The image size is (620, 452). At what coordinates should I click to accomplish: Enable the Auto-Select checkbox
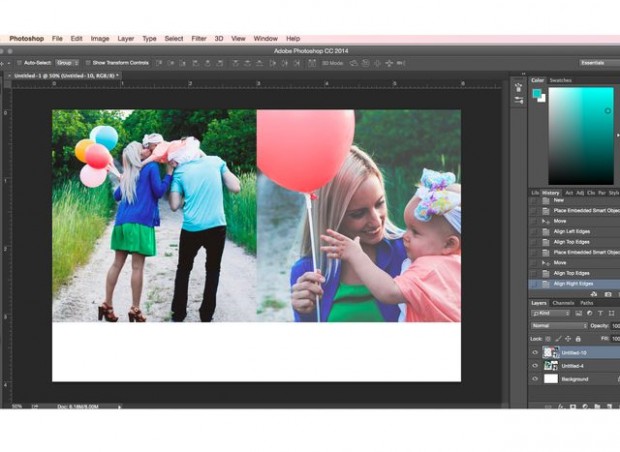[20, 62]
